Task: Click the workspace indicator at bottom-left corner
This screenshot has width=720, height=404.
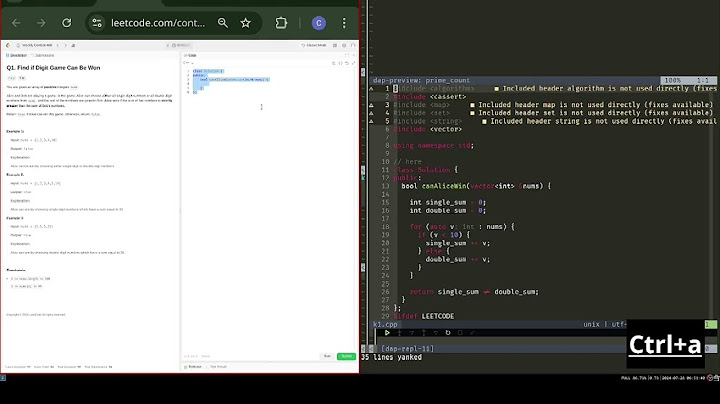Action: pos(3,378)
